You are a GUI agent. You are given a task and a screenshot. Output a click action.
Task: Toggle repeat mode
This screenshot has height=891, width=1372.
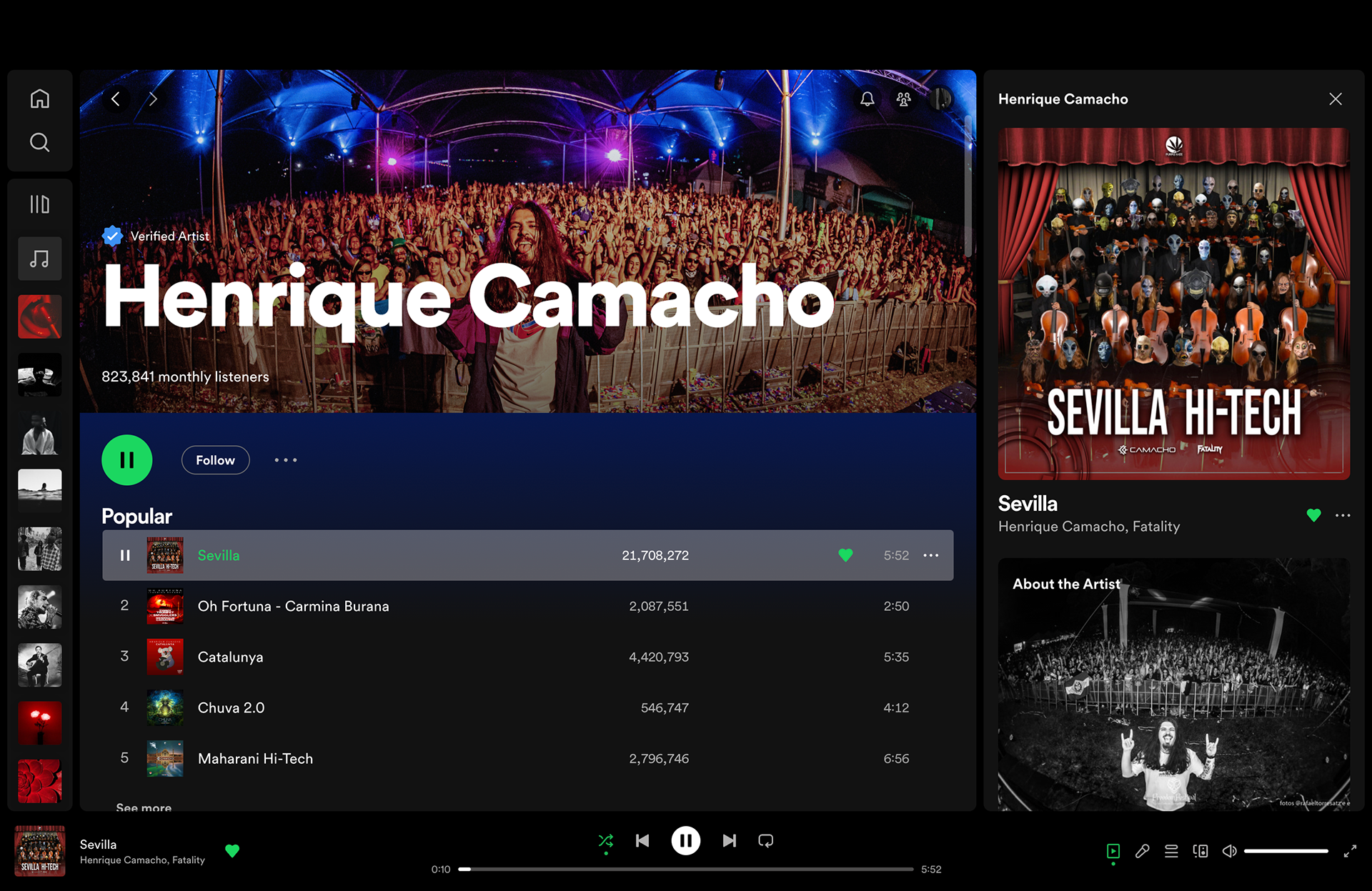coord(766,841)
